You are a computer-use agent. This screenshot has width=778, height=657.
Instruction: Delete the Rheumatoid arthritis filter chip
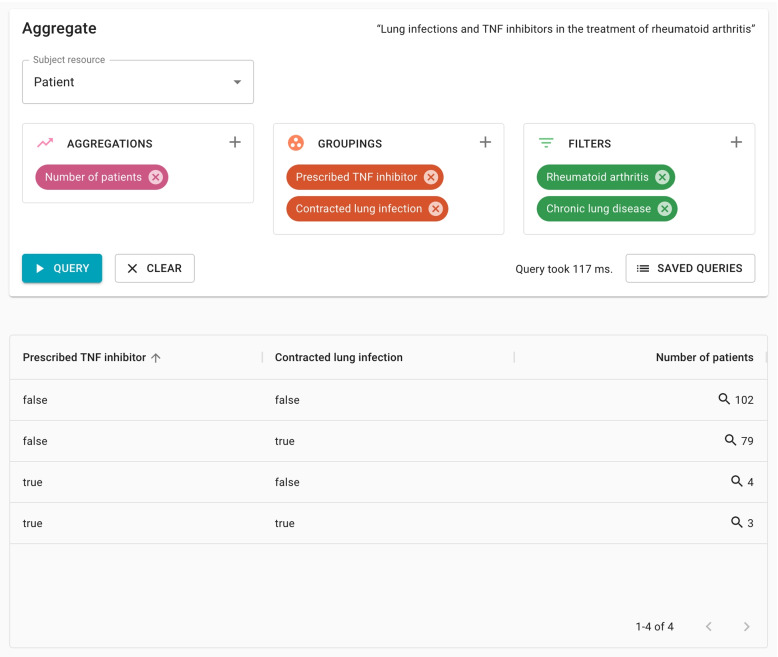point(662,177)
